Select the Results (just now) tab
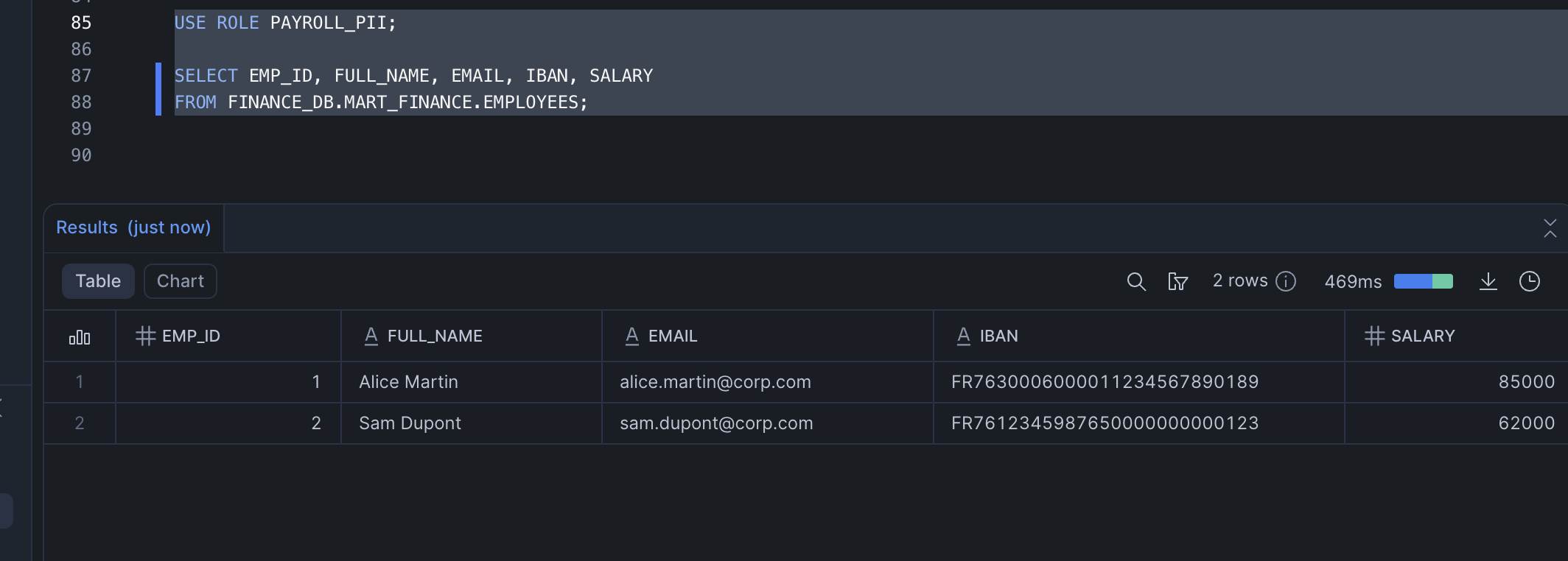This screenshot has width=1568, height=561. pyautogui.click(x=133, y=227)
